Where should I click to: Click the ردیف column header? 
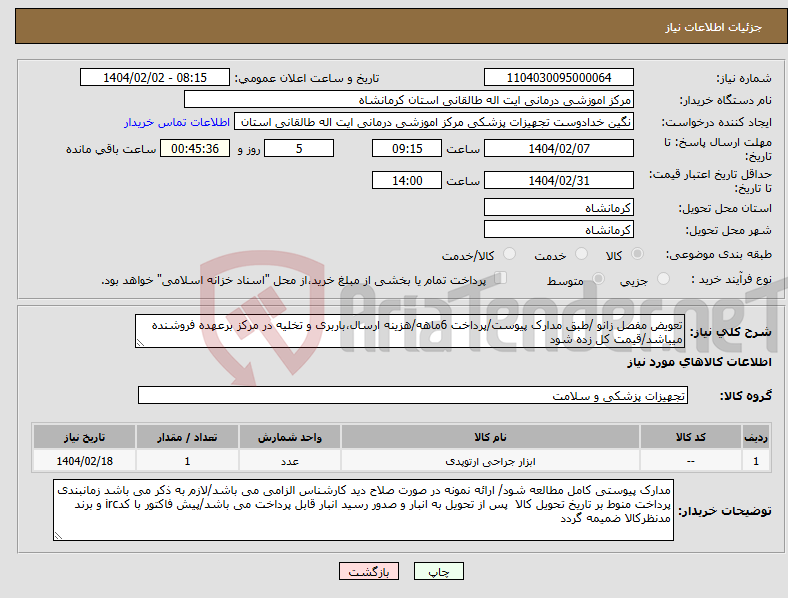tap(756, 437)
